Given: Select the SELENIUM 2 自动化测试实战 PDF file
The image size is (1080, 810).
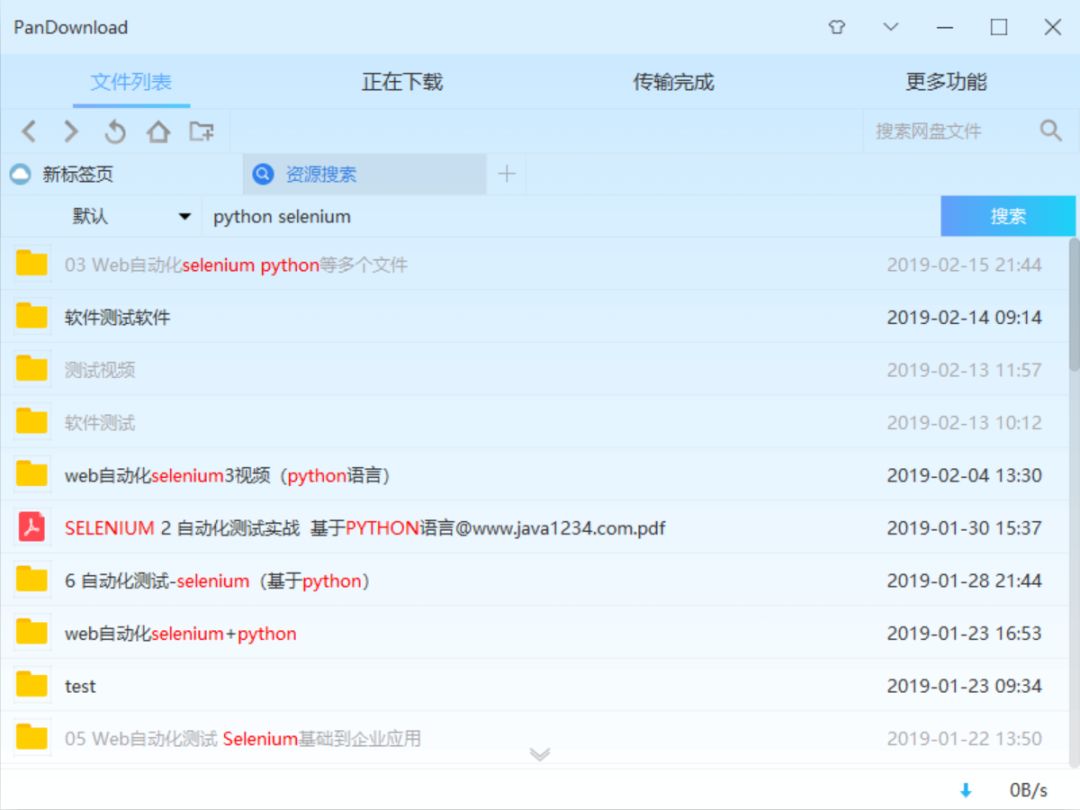Looking at the screenshot, I should click(534, 528).
